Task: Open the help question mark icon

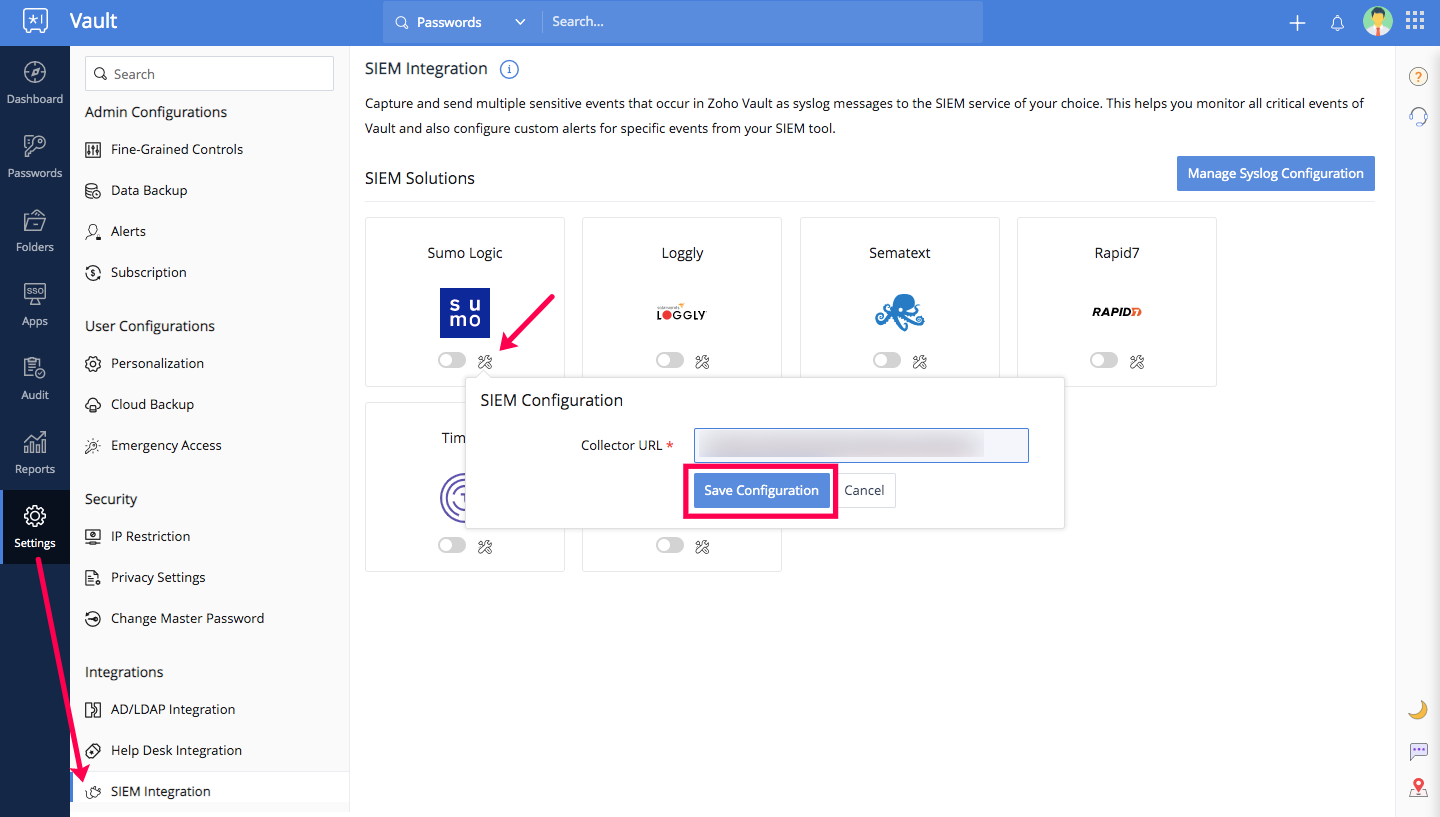Action: [1417, 77]
